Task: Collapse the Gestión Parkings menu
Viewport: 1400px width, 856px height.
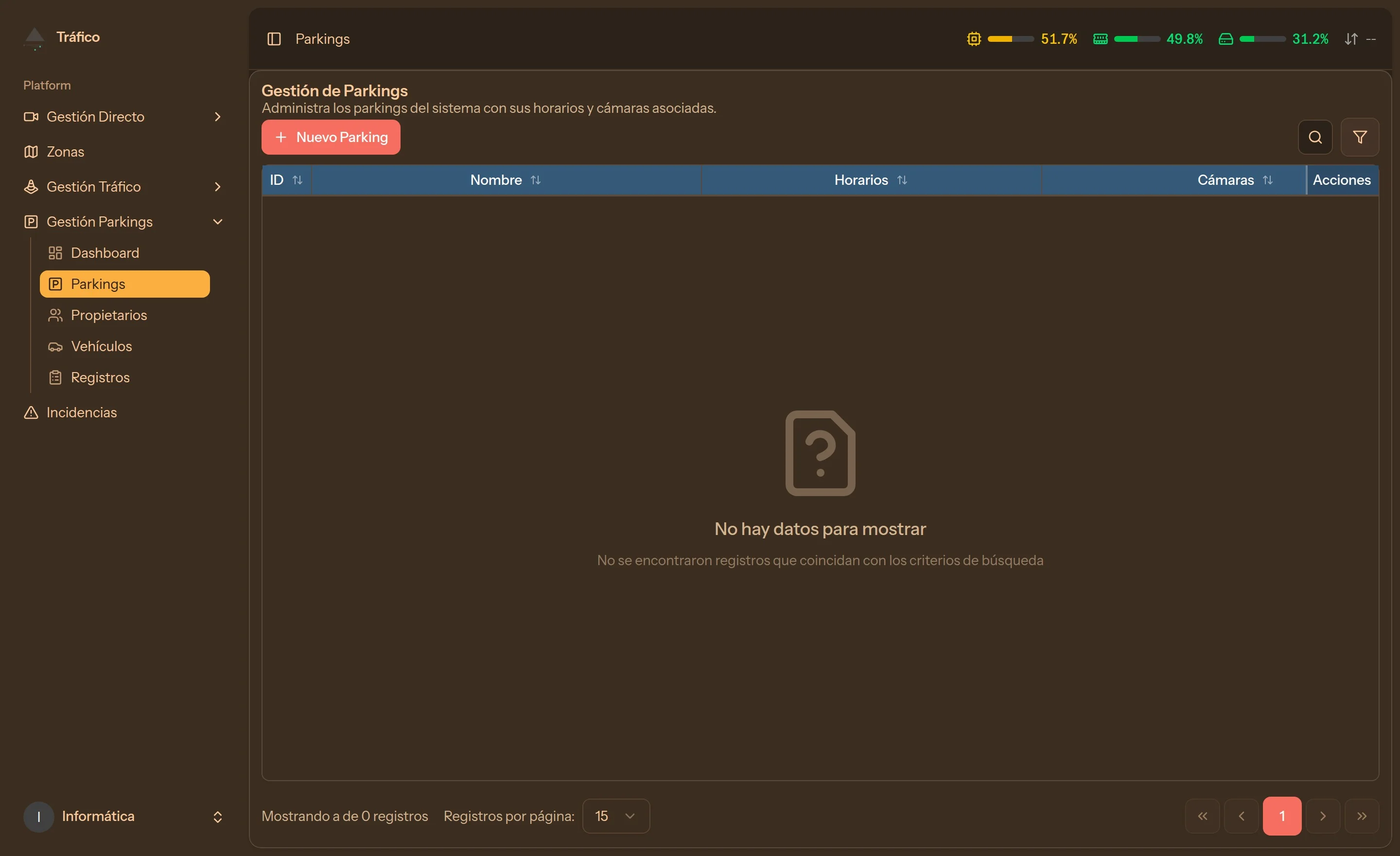Action: 124,222
